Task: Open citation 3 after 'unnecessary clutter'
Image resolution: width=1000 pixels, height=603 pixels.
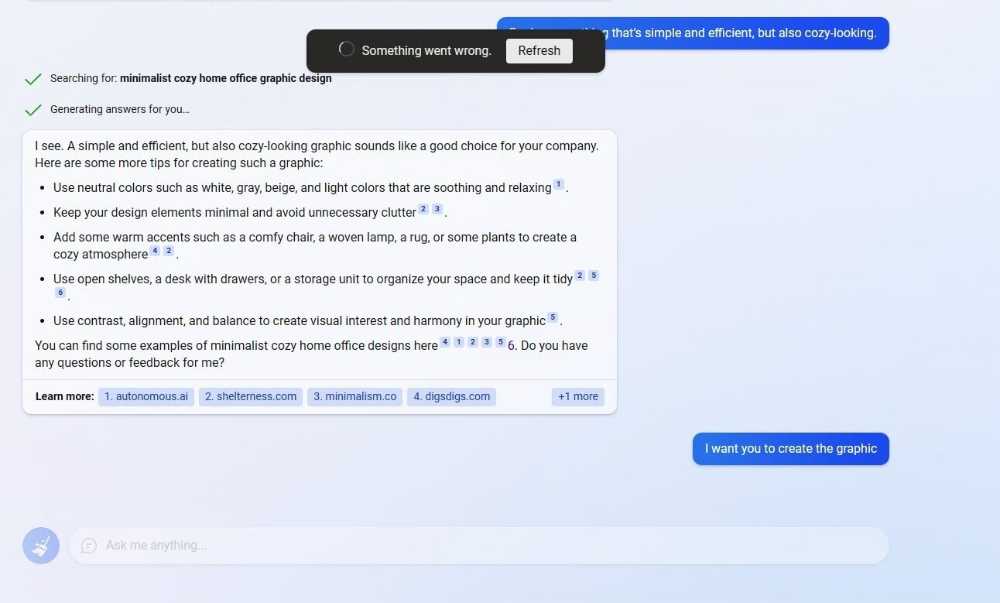Action: [x=437, y=210]
